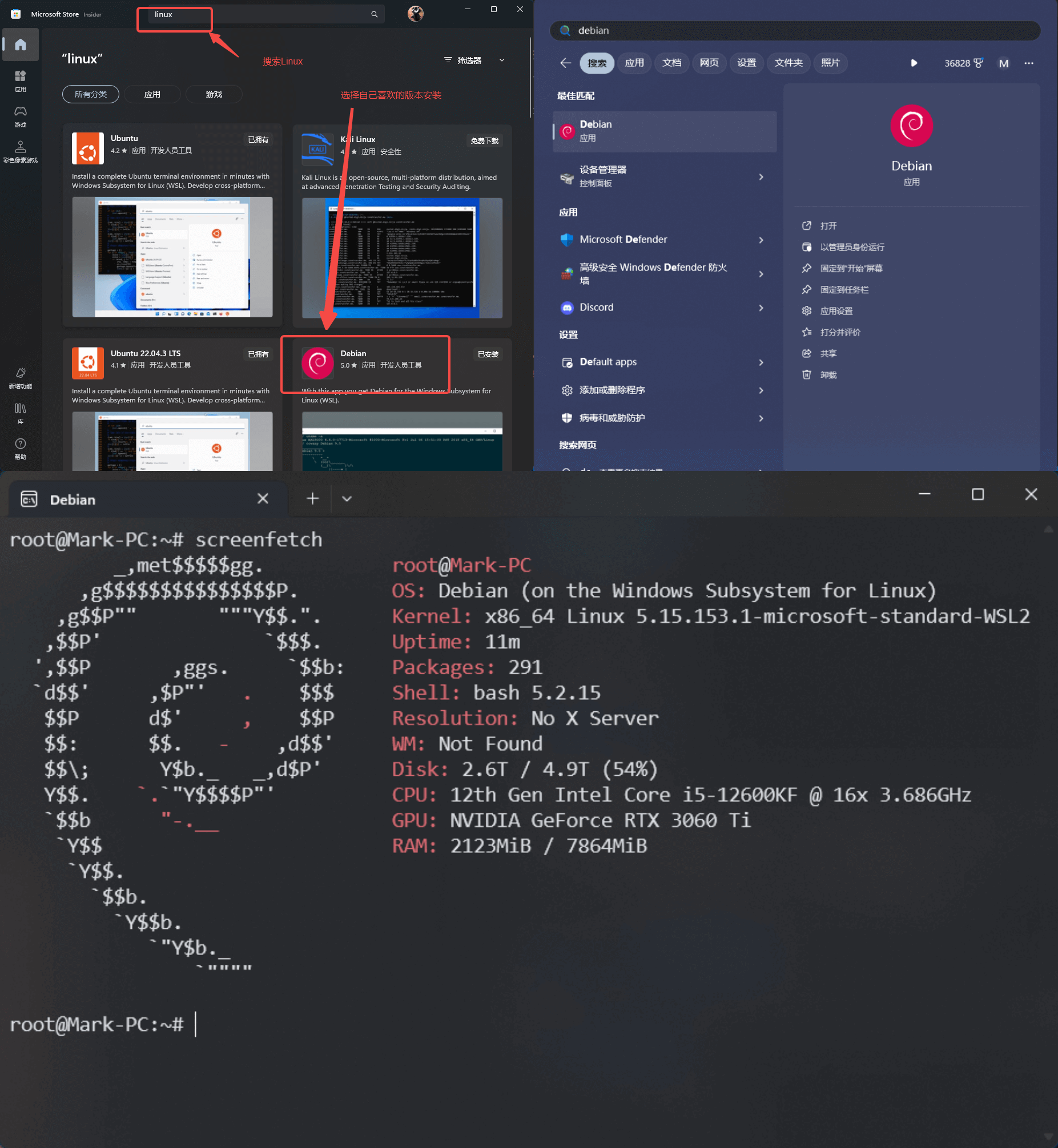Pin Debian to Start screen
Image resolution: width=1058 pixels, height=1148 pixels.
coord(851,268)
